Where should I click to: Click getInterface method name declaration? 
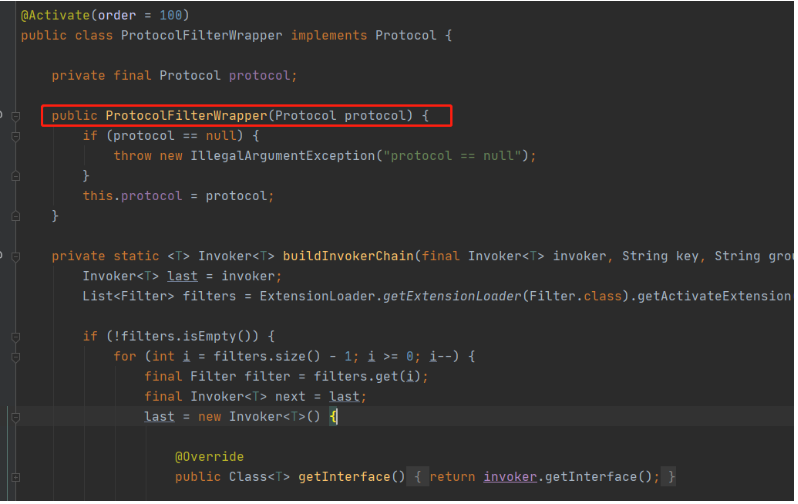344,478
